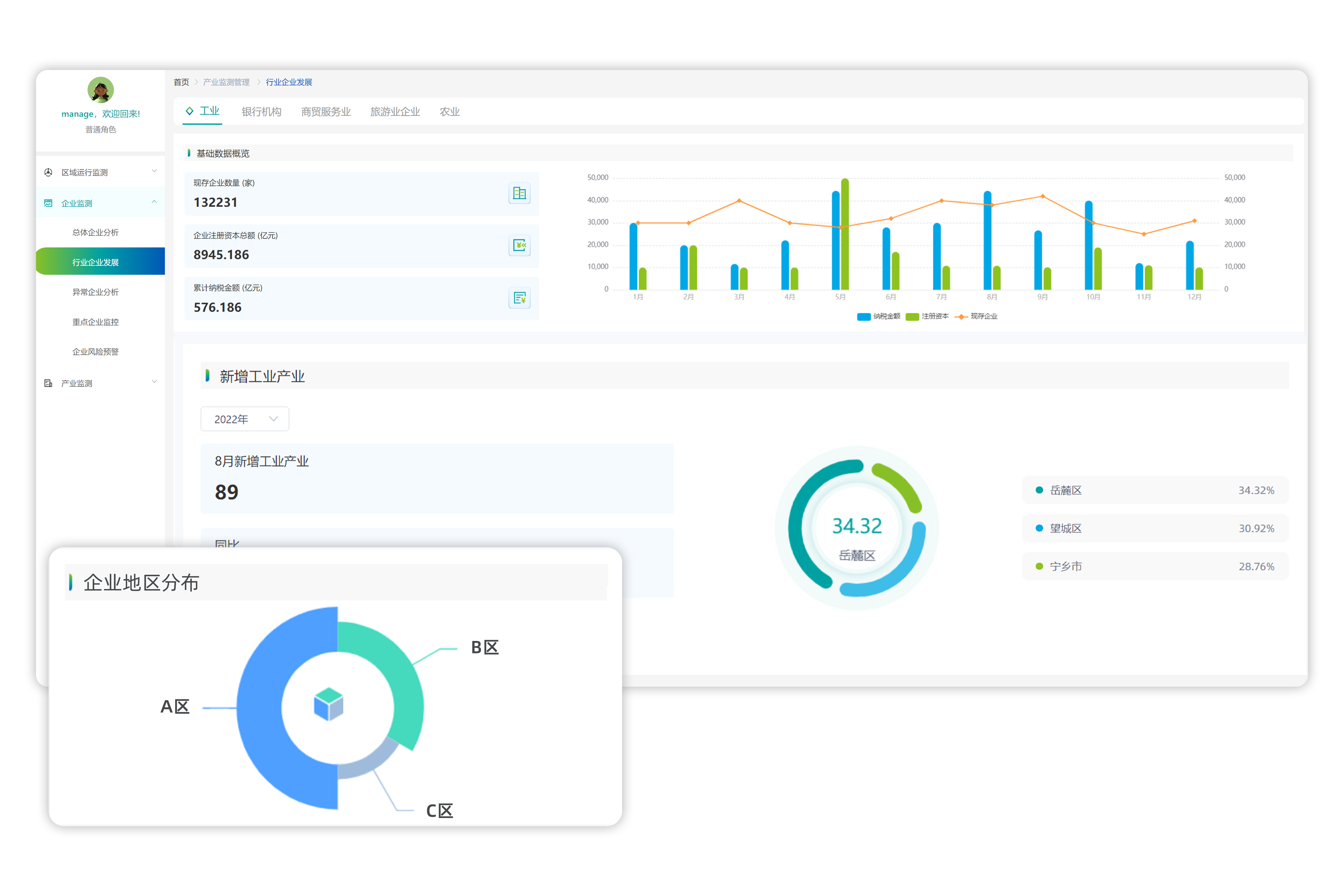Select the 宁乡市 28.76% legend row
Viewport: 1344px width, 896px height.
[1155, 566]
